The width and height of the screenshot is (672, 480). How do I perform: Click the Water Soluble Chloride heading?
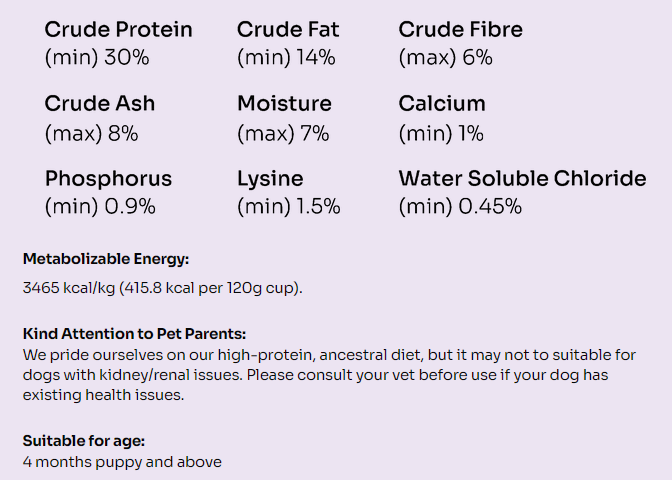pyautogui.click(x=522, y=179)
